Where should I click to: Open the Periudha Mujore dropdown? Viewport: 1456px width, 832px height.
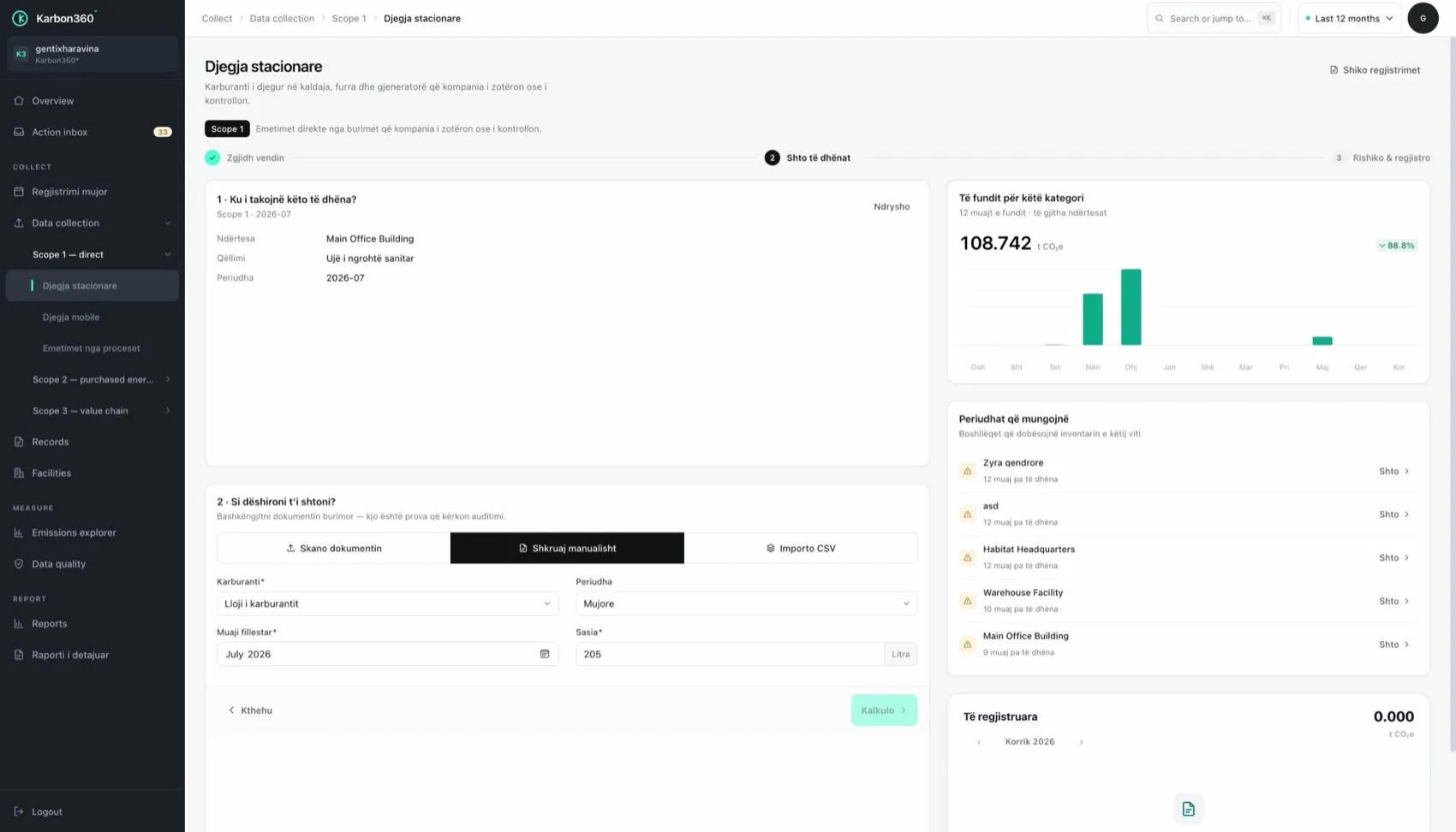pos(746,603)
